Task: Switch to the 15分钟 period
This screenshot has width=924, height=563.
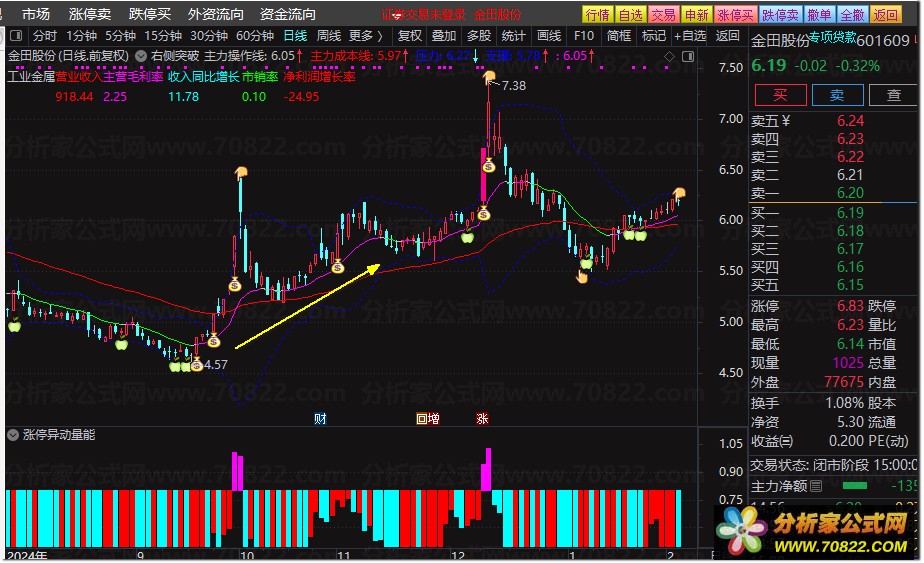Action: [x=163, y=36]
